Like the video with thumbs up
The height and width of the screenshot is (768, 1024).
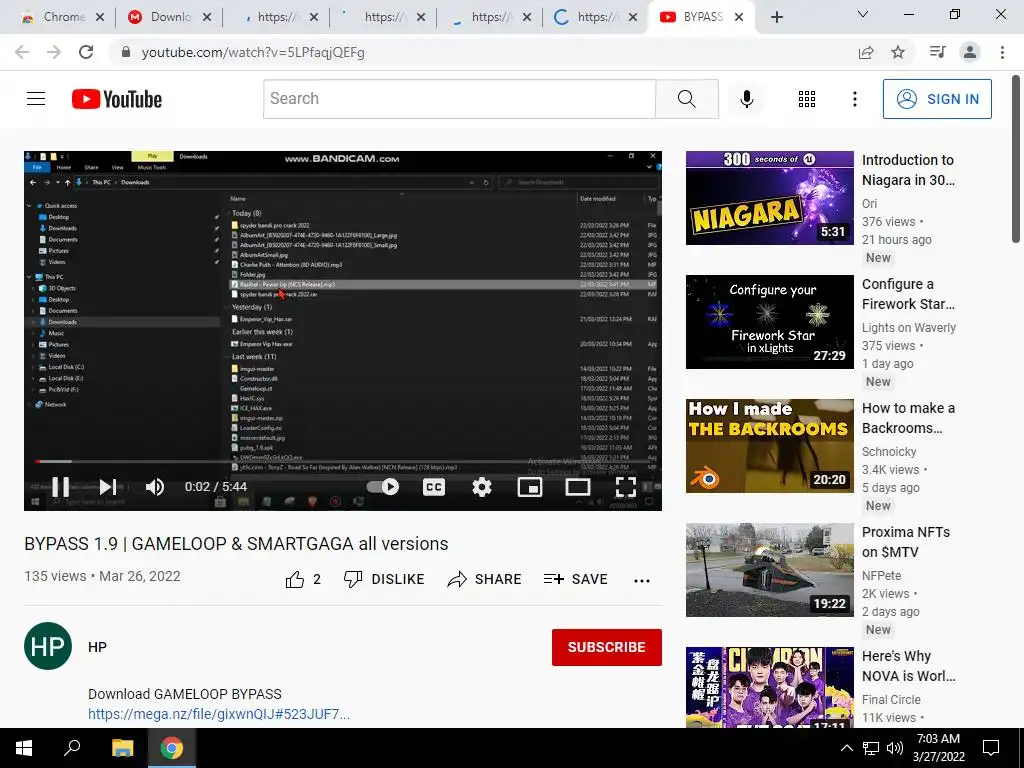click(303, 579)
